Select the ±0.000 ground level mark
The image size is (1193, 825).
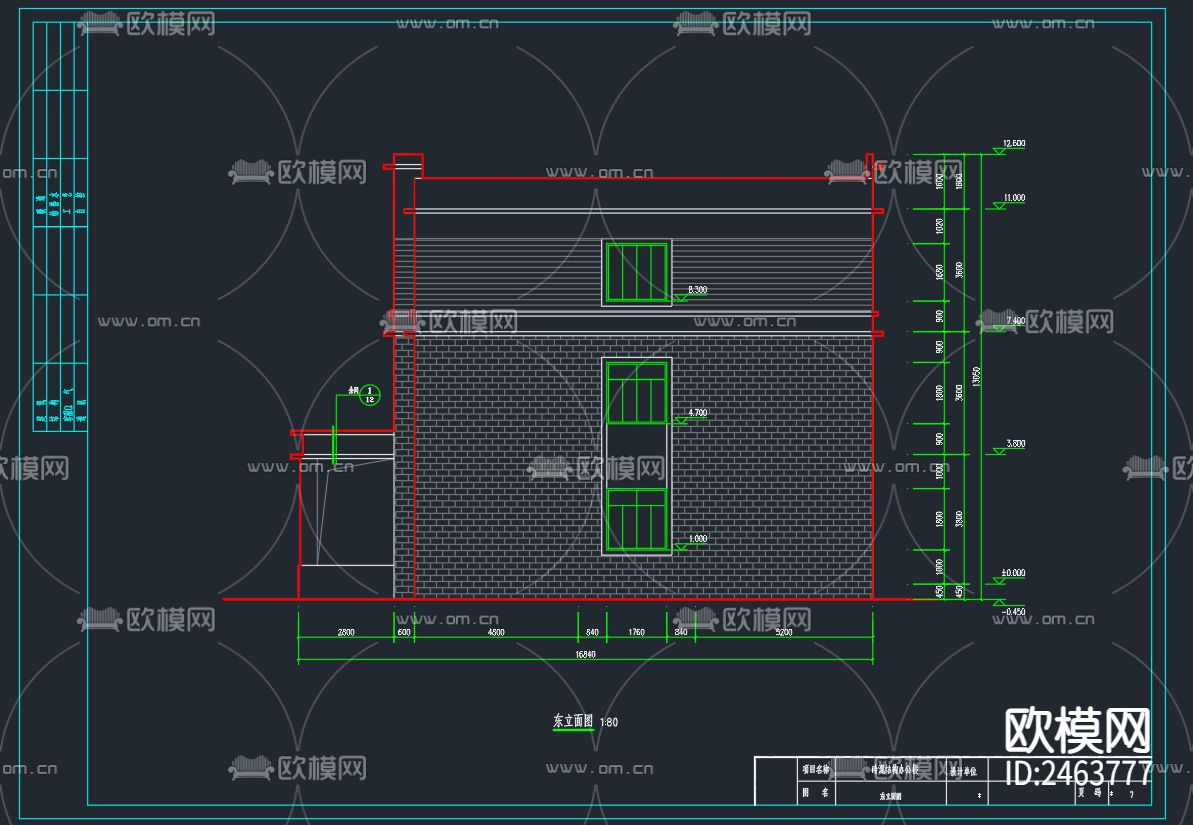pyautogui.click(x=1013, y=573)
